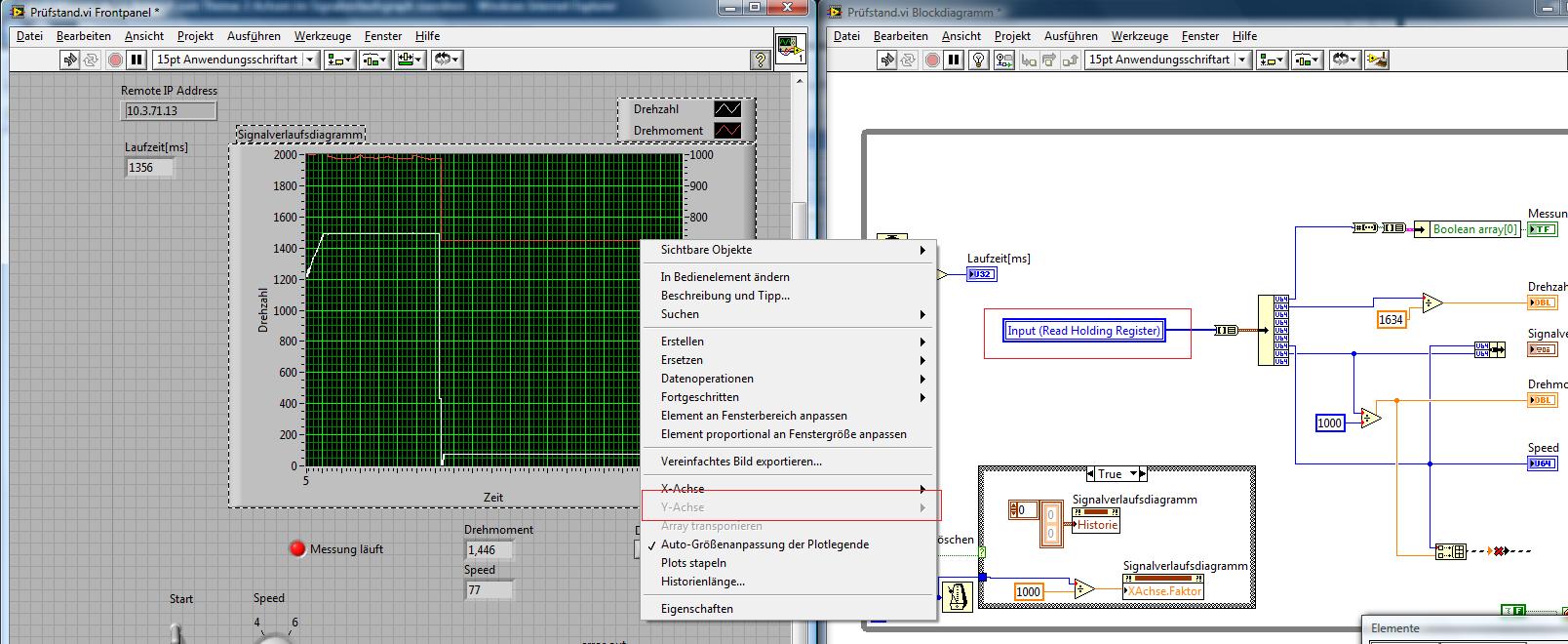Toggle Auto-Größenanpassung der Plotlegende option
Screen dimensions: 1568x644
click(x=764, y=544)
